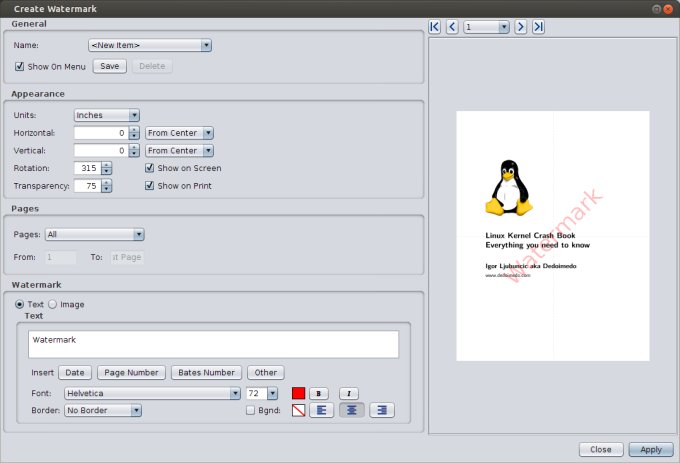Uncheck Show On Menu checkbox
The width and height of the screenshot is (680, 463).
pyautogui.click(x=20, y=67)
